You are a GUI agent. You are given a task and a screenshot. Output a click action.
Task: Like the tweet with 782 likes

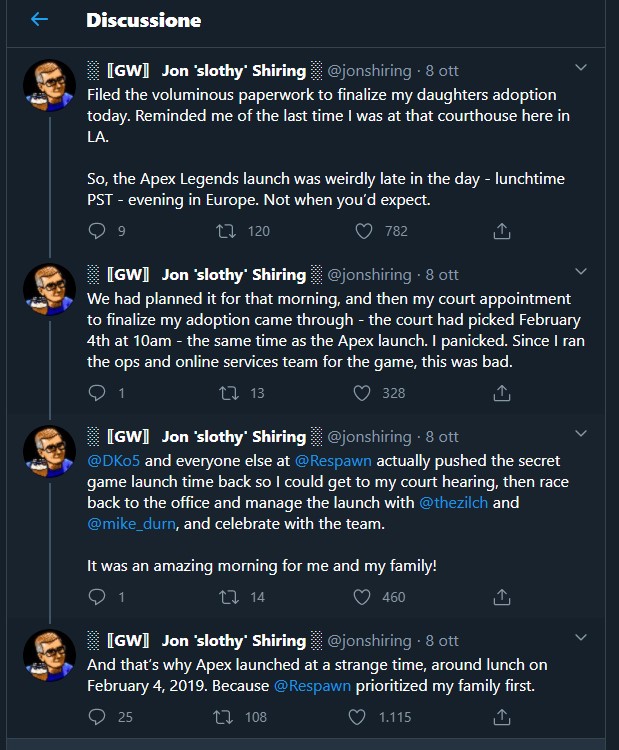tap(365, 231)
